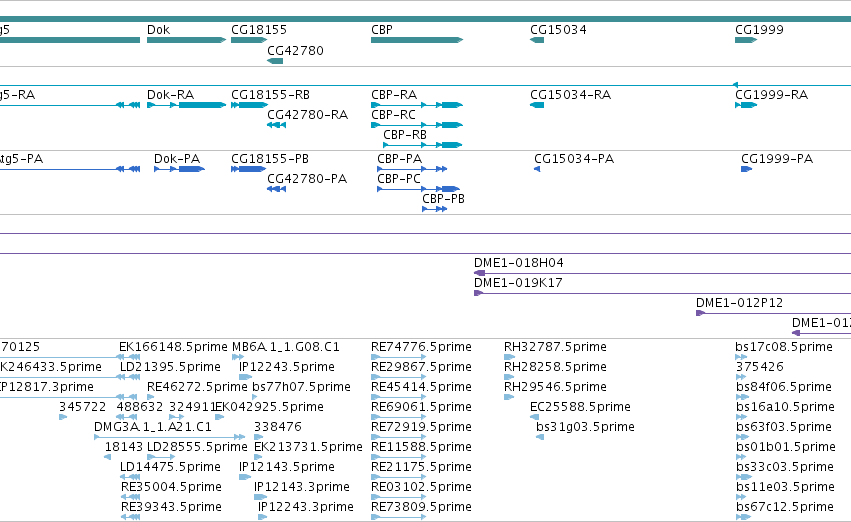Open EST bs31g03.5prime

point(585,427)
